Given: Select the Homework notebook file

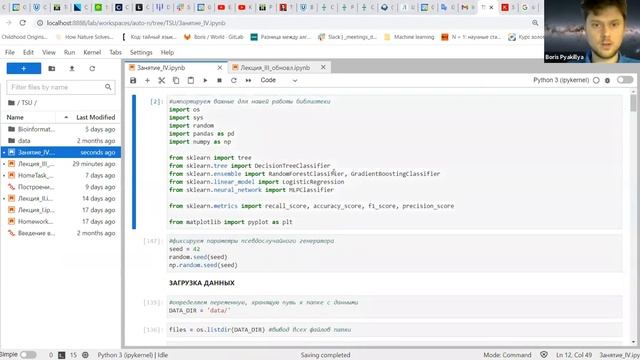Looking at the screenshot, I should pyautogui.click(x=61, y=222).
